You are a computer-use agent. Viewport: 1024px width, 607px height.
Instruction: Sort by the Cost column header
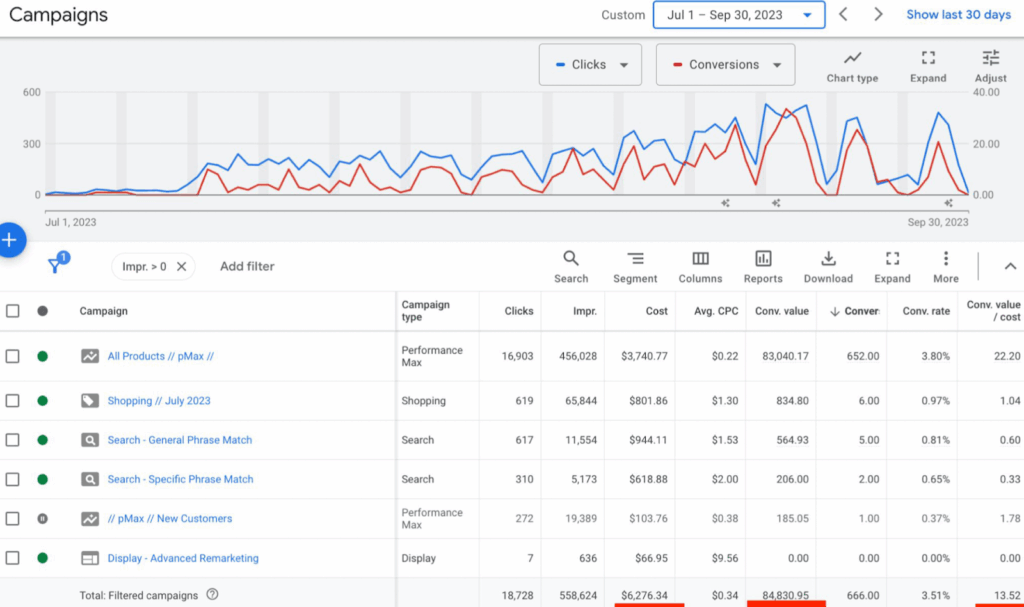tap(656, 311)
